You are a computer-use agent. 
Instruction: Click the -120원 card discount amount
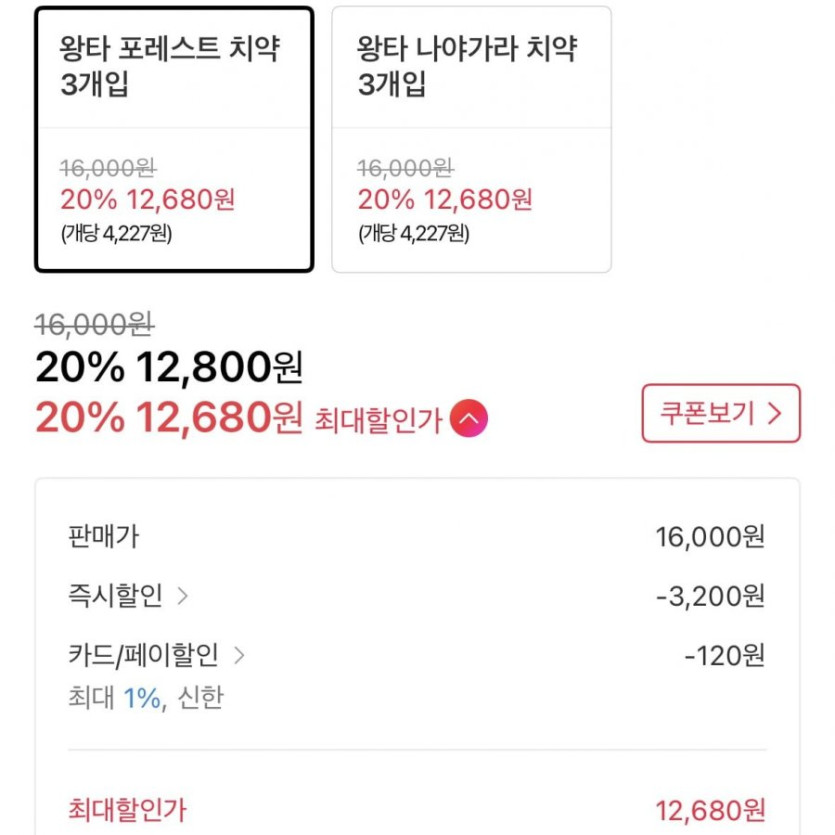725,656
